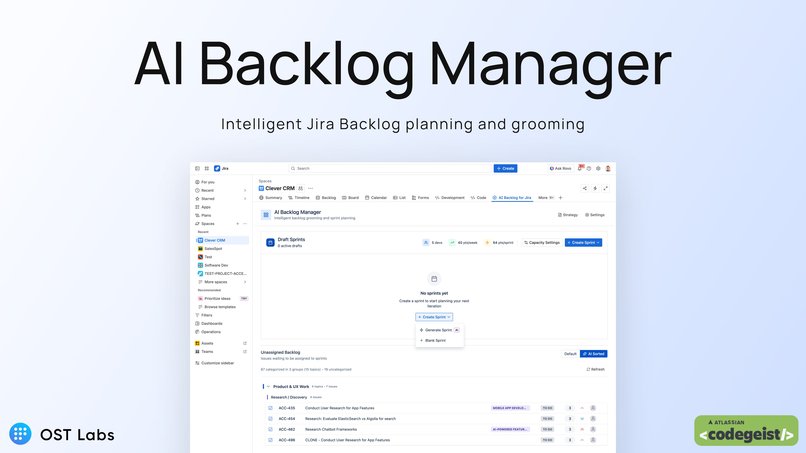Image resolution: width=806 pixels, height=453 pixels.
Task: Click the fullscreen expand icon
Action: [606, 188]
